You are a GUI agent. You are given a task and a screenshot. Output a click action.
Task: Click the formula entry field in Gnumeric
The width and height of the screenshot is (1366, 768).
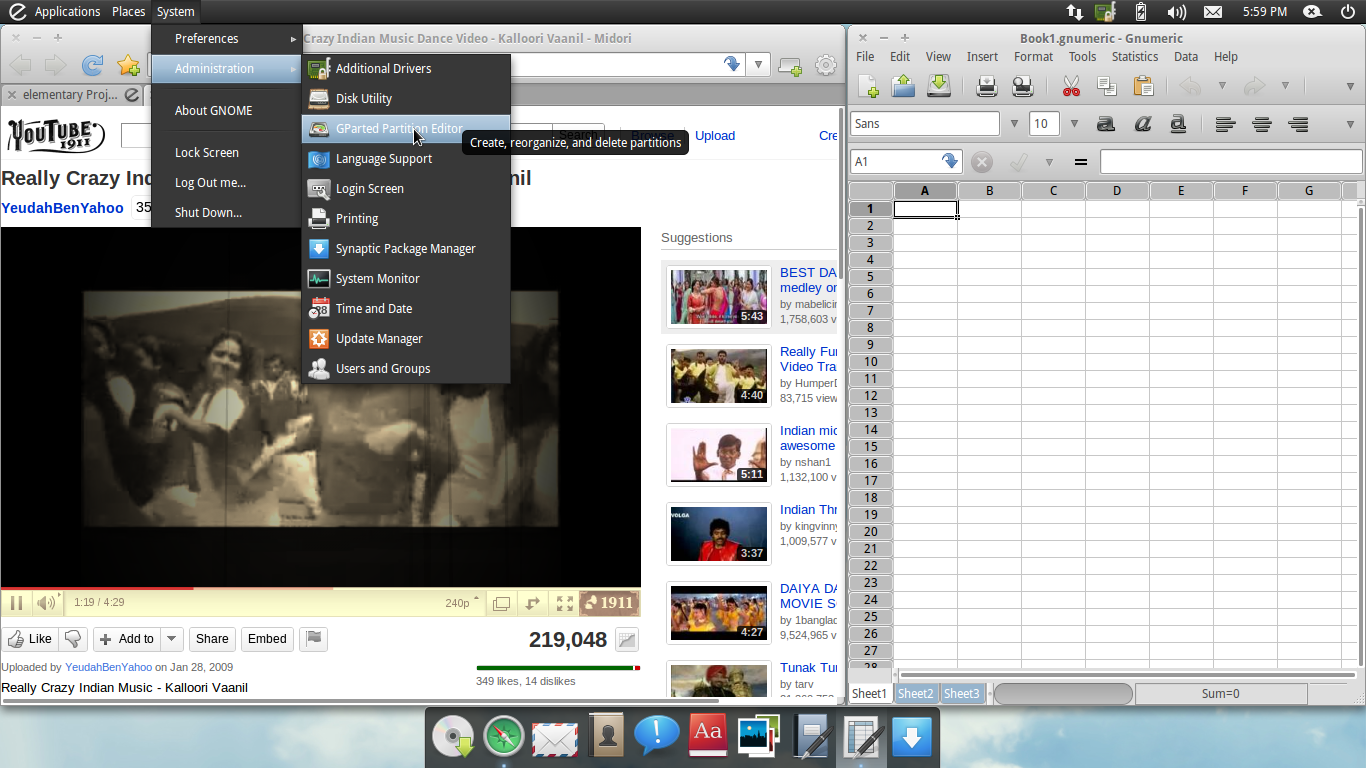click(1231, 162)
